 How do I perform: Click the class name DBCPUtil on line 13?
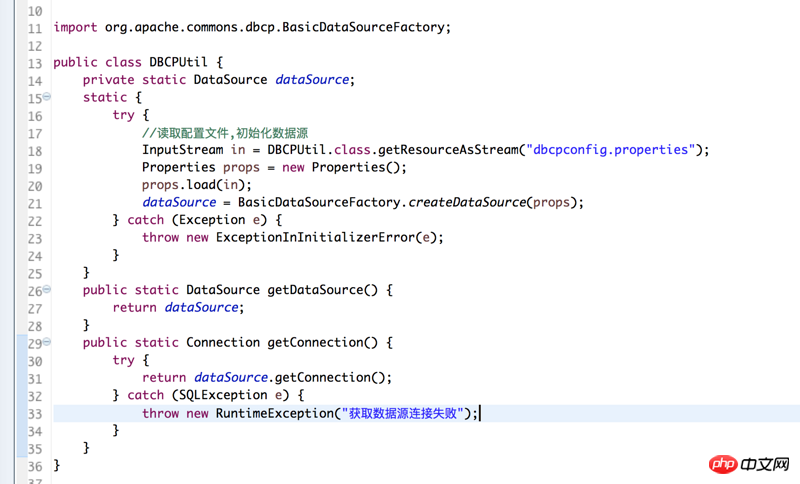[x=178, y=62]
